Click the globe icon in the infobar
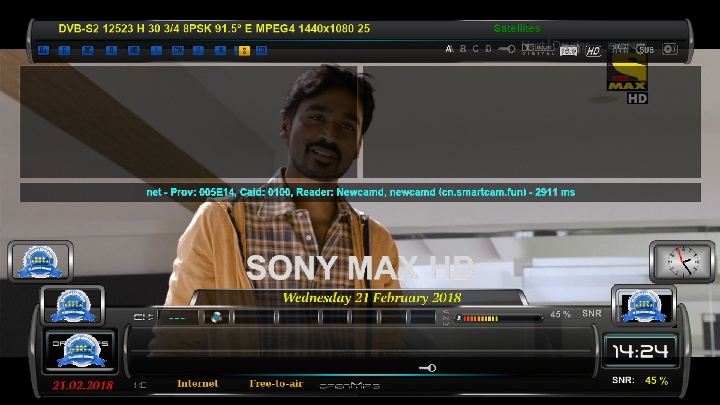The height and width of the screenshot is (405, 720). coord(215,317)
